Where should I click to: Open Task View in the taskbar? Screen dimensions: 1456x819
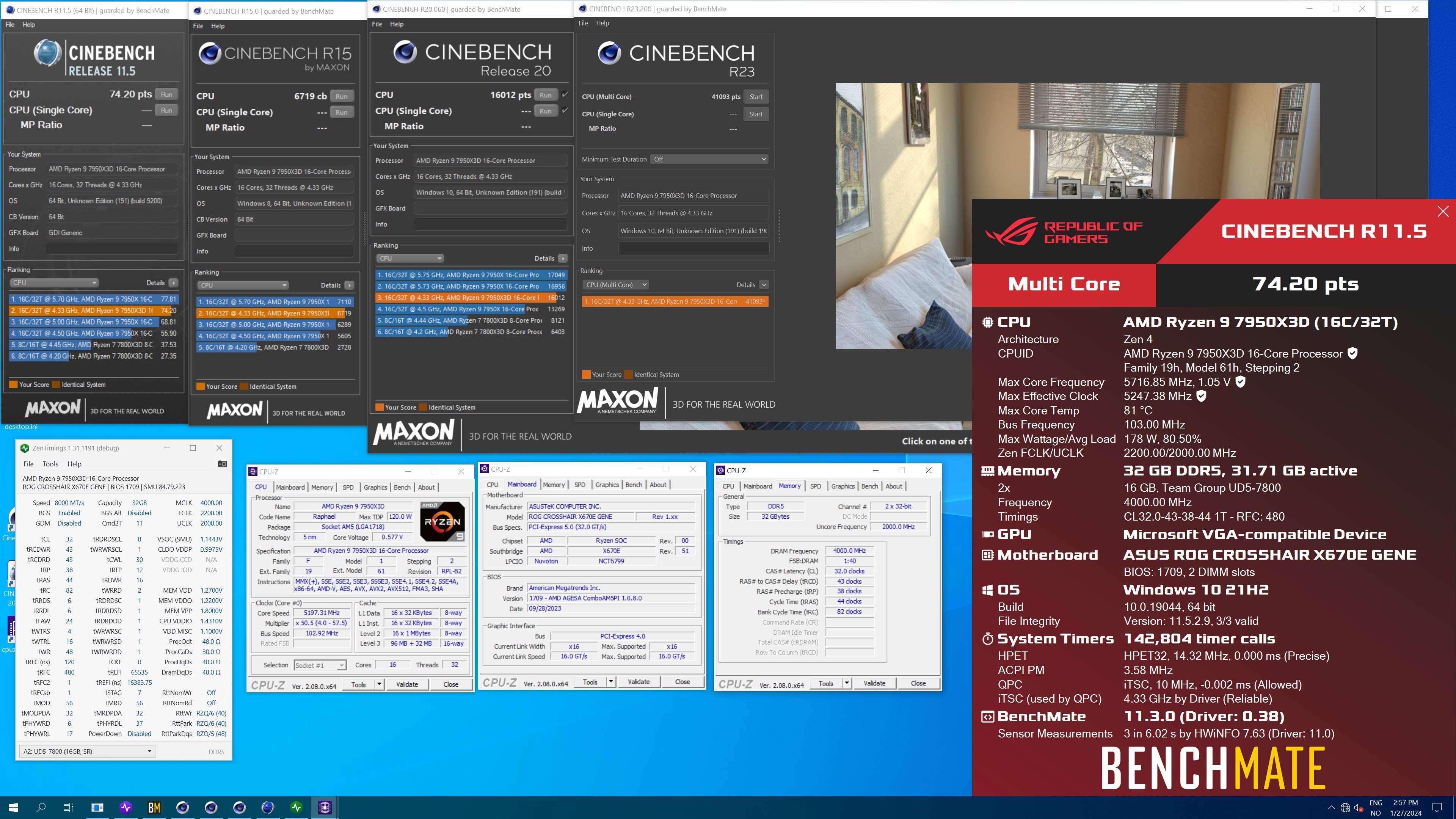tap(68, 808)
